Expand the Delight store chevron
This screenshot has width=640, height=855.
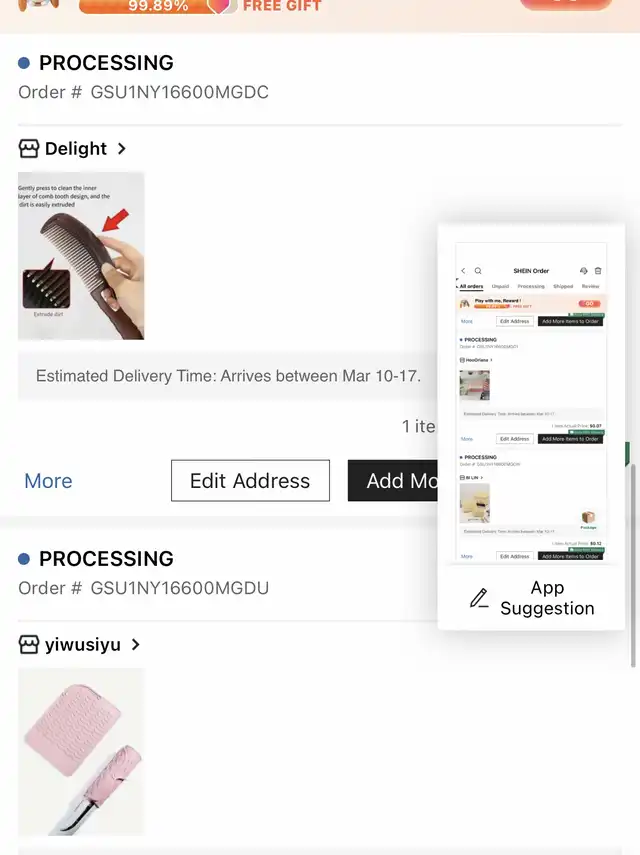pyautogui.click(x=122, y=148)
